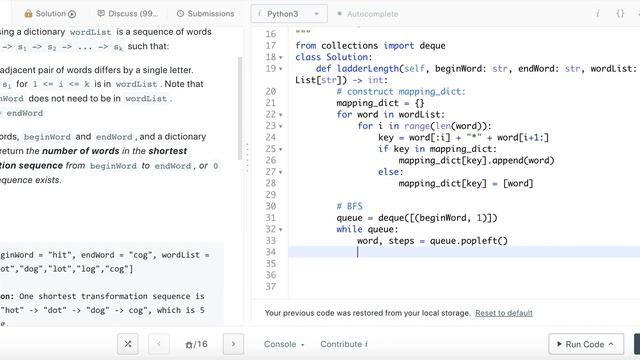Screen dimensions: 640x360
Task: Place cursor on empty line 34
Action: pyautogui.click(x=464, y=252)
